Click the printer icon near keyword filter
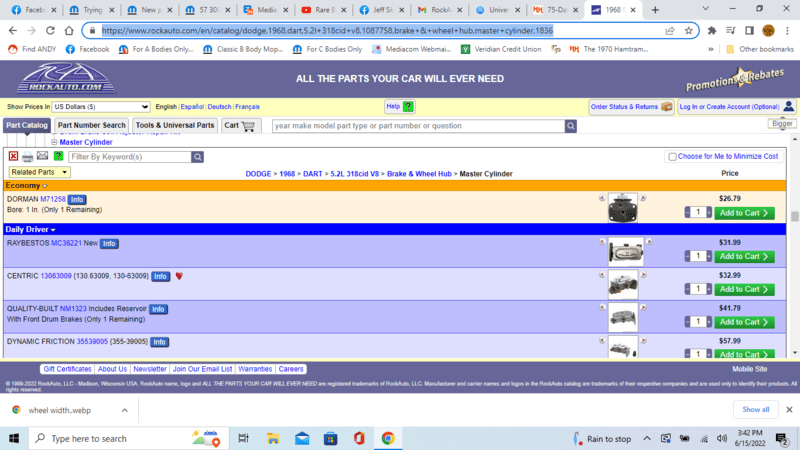This screenshot has width=800, height=450. tap(28, 157)
